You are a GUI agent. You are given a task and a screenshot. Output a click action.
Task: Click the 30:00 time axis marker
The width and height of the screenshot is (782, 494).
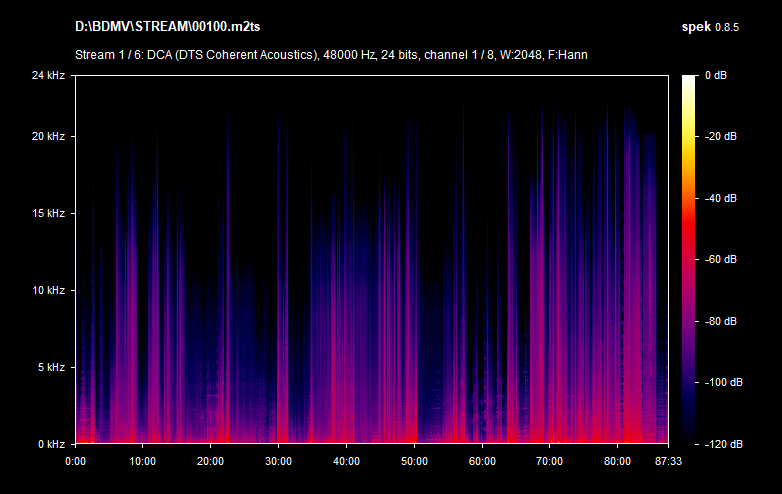(x=279, y=461)
